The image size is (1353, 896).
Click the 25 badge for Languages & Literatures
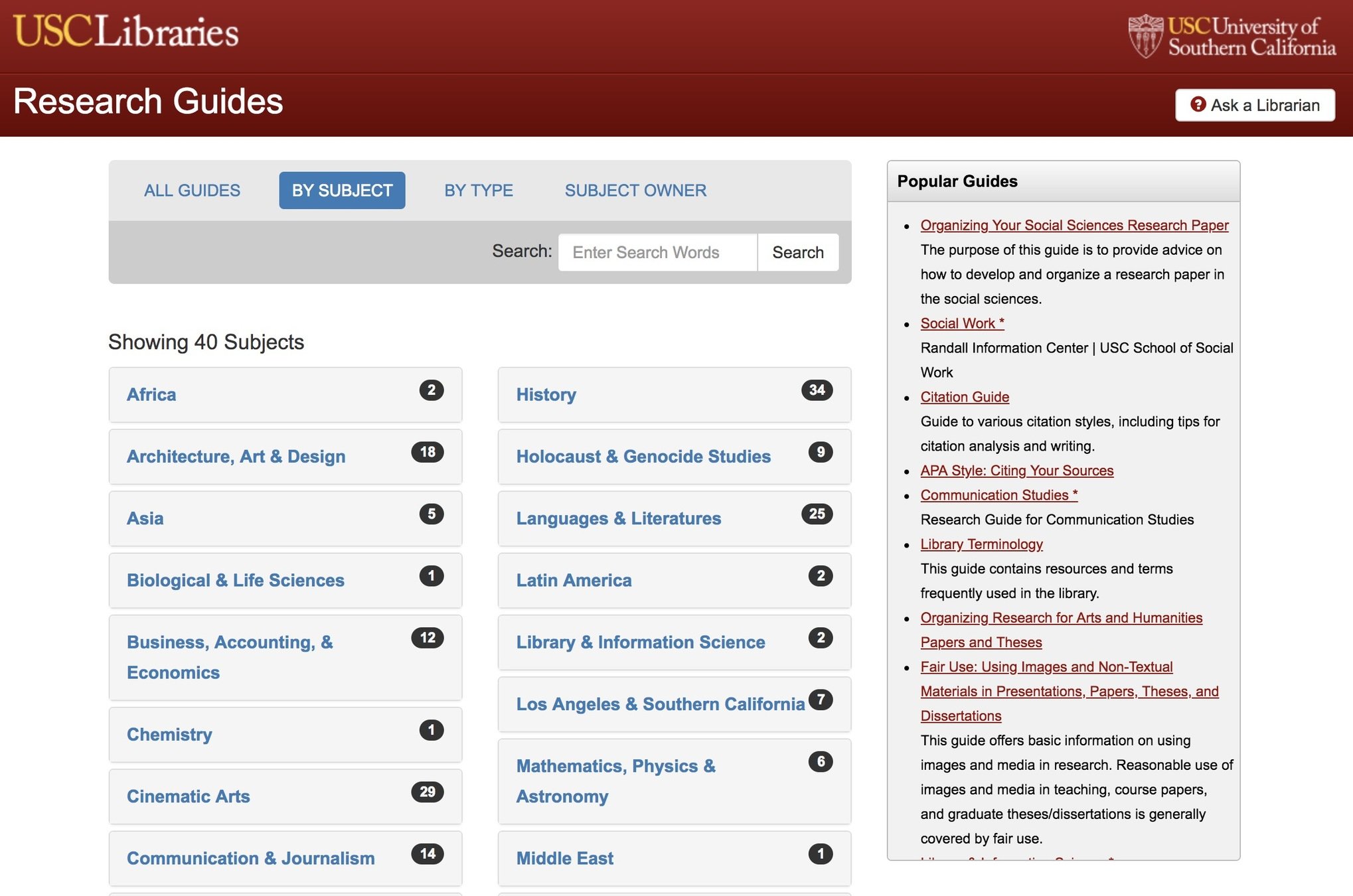pyautogui.click(x=817, y=514)
